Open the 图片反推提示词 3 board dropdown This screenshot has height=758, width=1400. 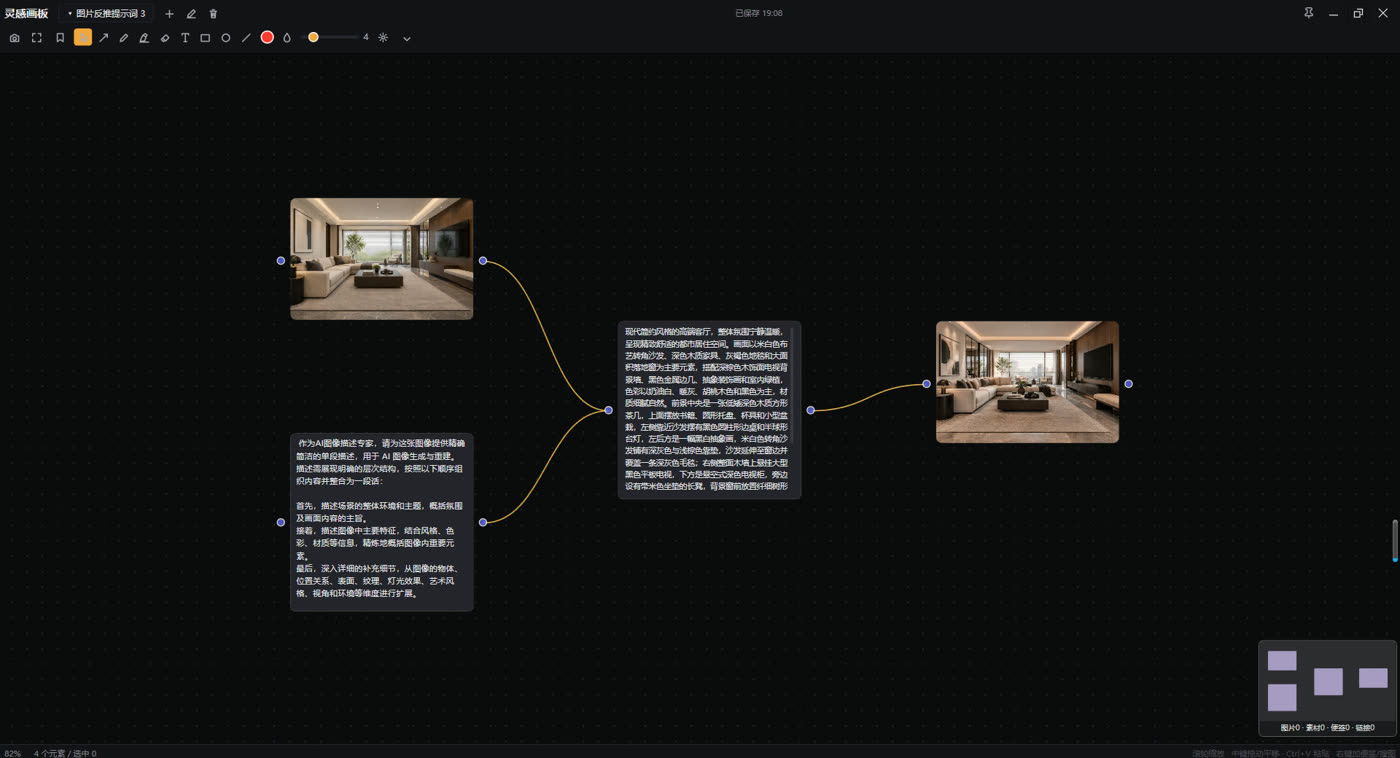click(x=107, y=14)
